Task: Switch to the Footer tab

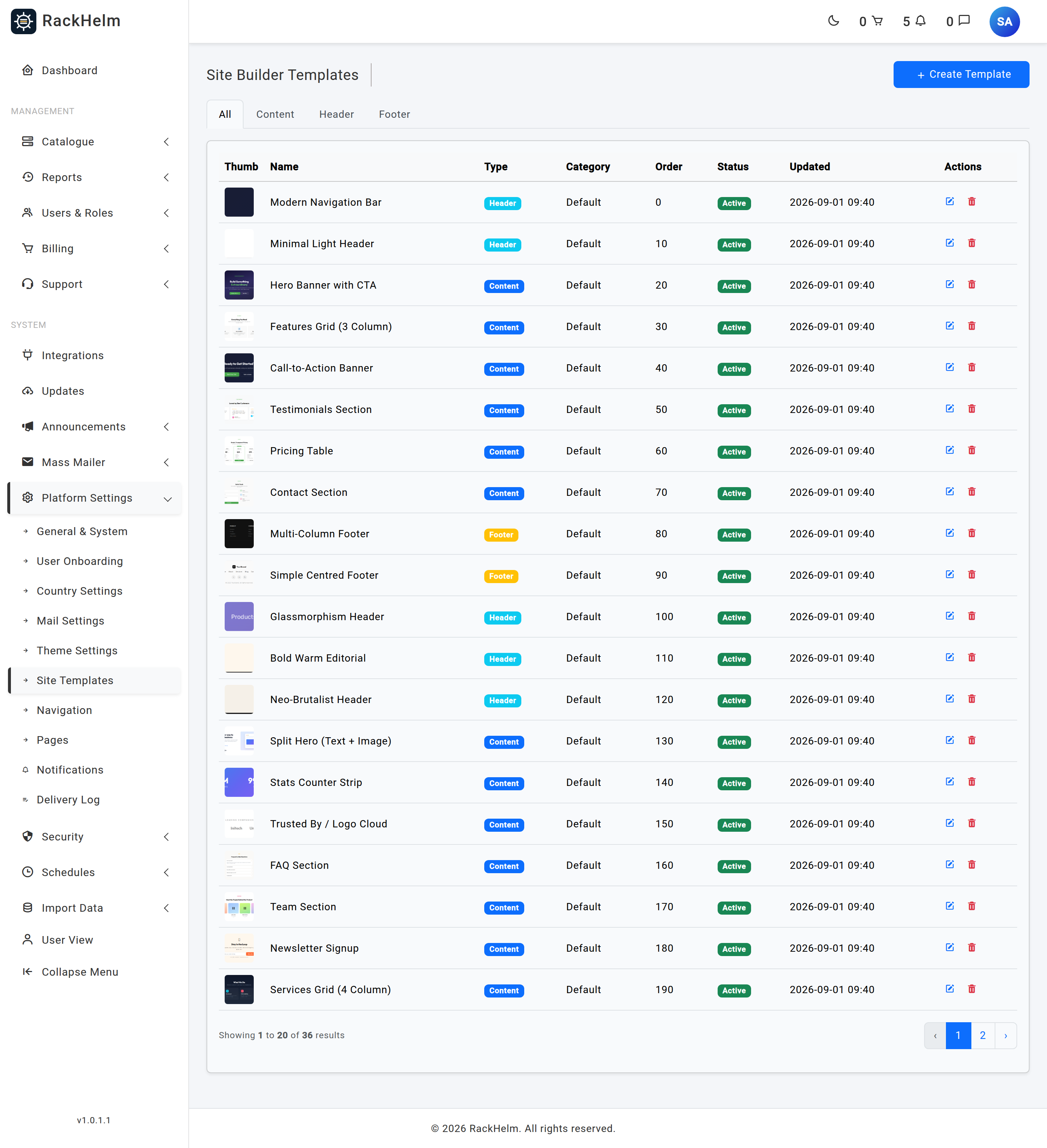Action: click(x=394, y=115)
